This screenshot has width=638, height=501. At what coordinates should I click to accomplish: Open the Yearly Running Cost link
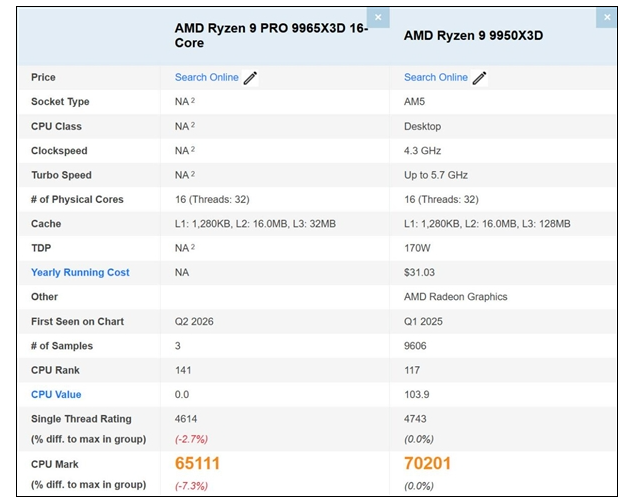tap(80, 272)
